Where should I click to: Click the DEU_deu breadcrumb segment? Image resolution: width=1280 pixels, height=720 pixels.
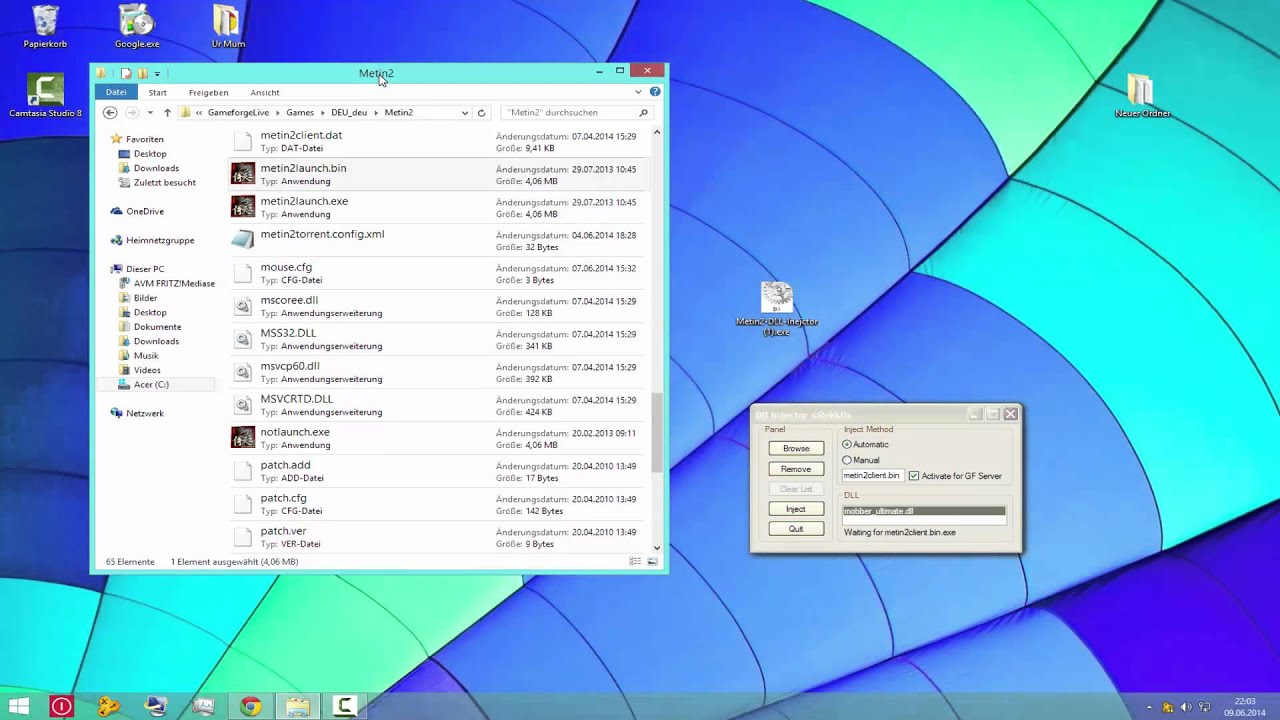click(349, 113)
